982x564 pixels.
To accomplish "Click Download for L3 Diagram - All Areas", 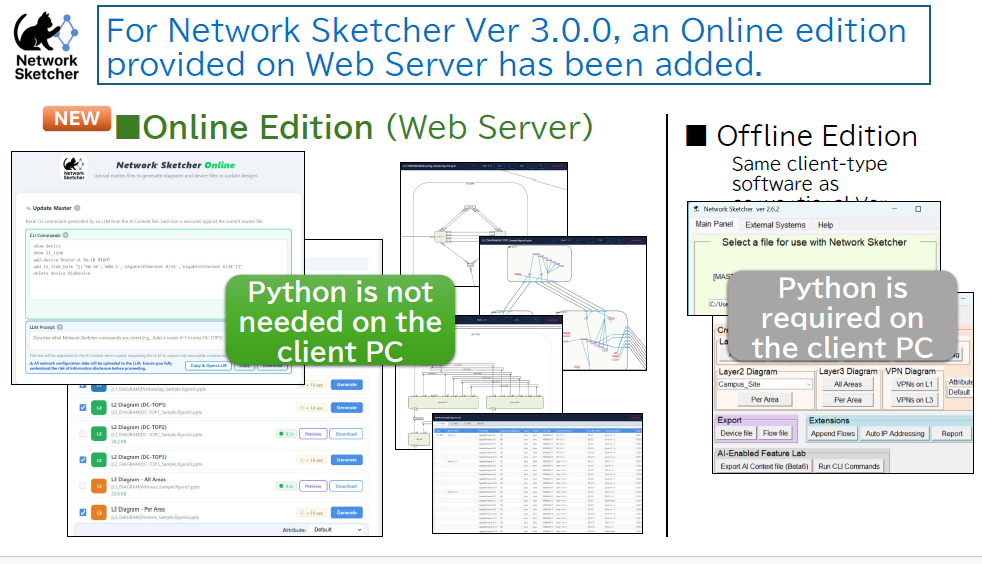I will (x=346, y=486).
